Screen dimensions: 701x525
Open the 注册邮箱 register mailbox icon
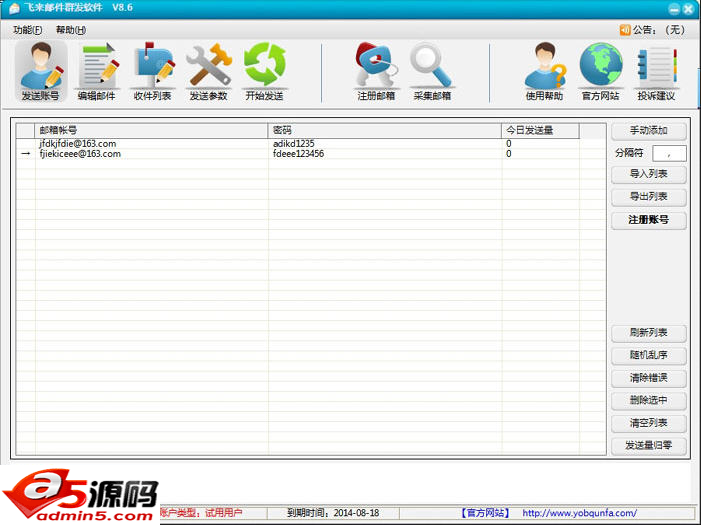pos(376,71)
